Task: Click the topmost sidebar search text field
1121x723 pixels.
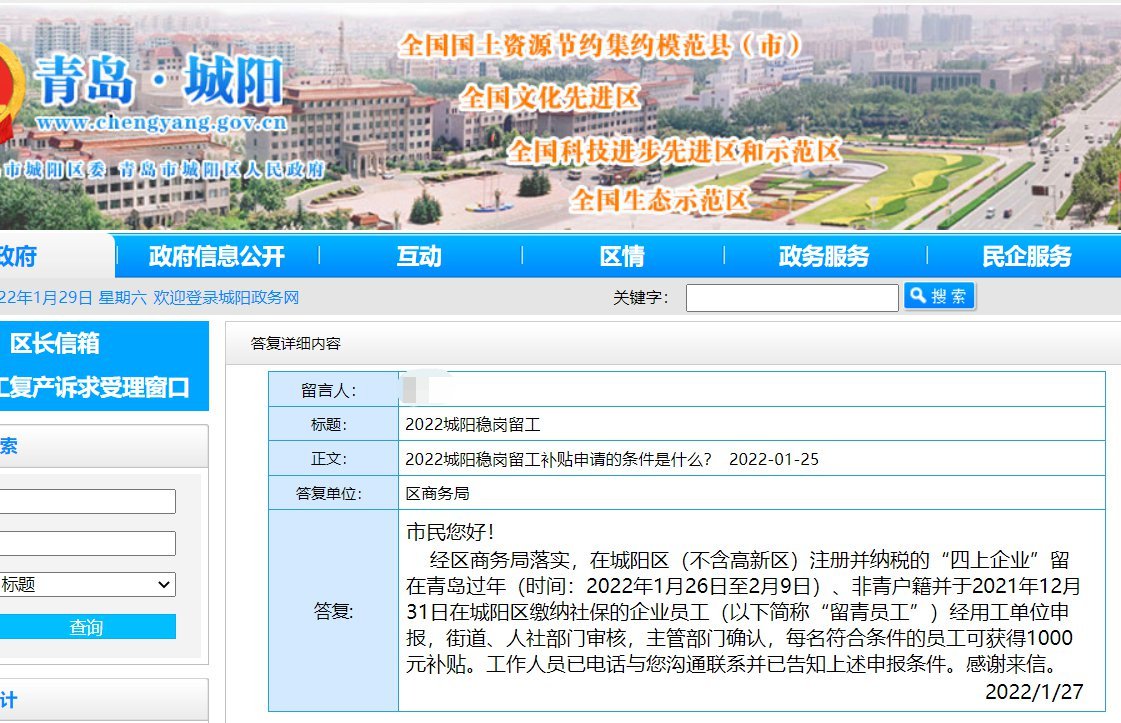Action: (x=87, y=502)
